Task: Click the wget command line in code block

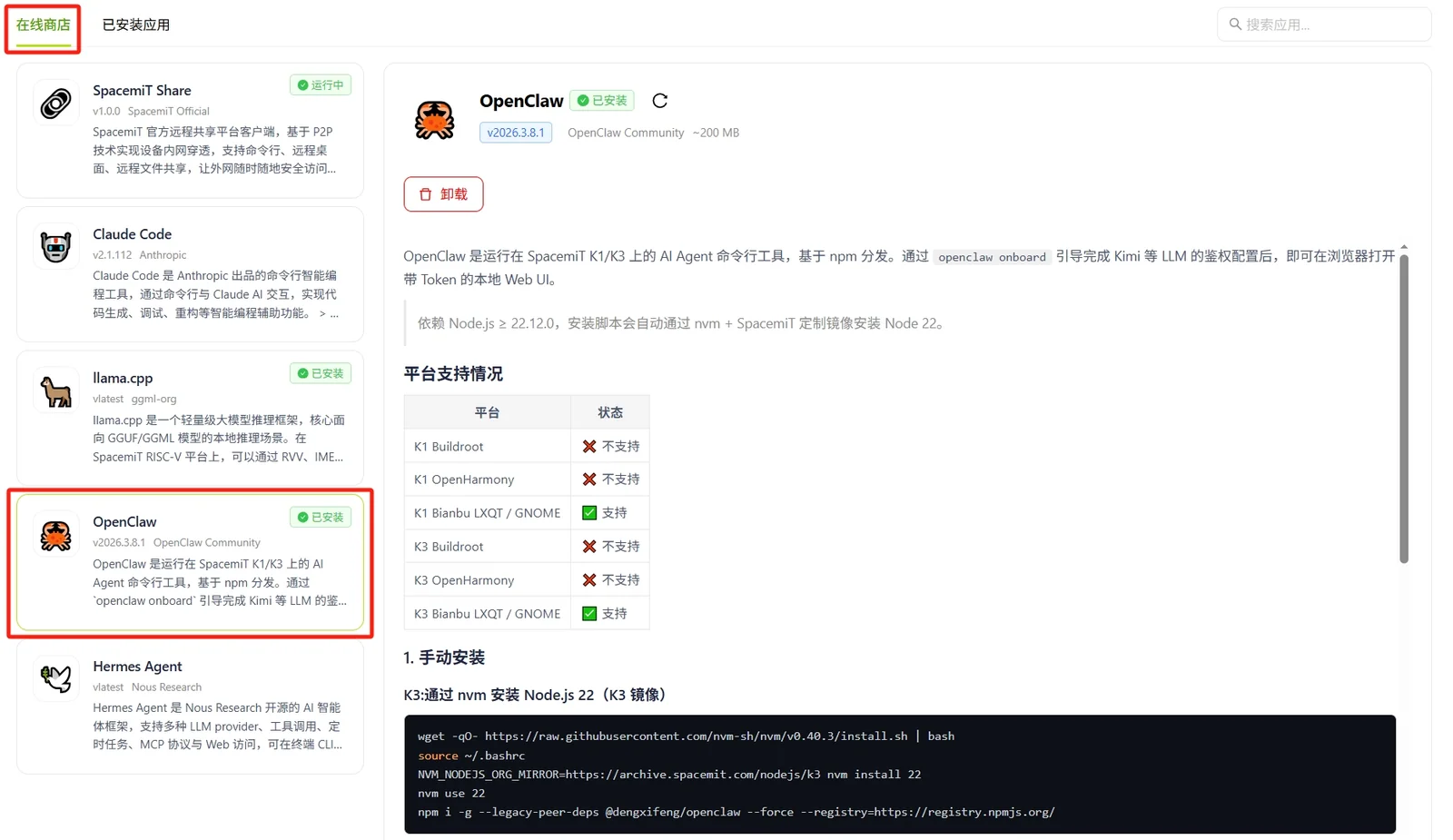Action: (686, 736)
